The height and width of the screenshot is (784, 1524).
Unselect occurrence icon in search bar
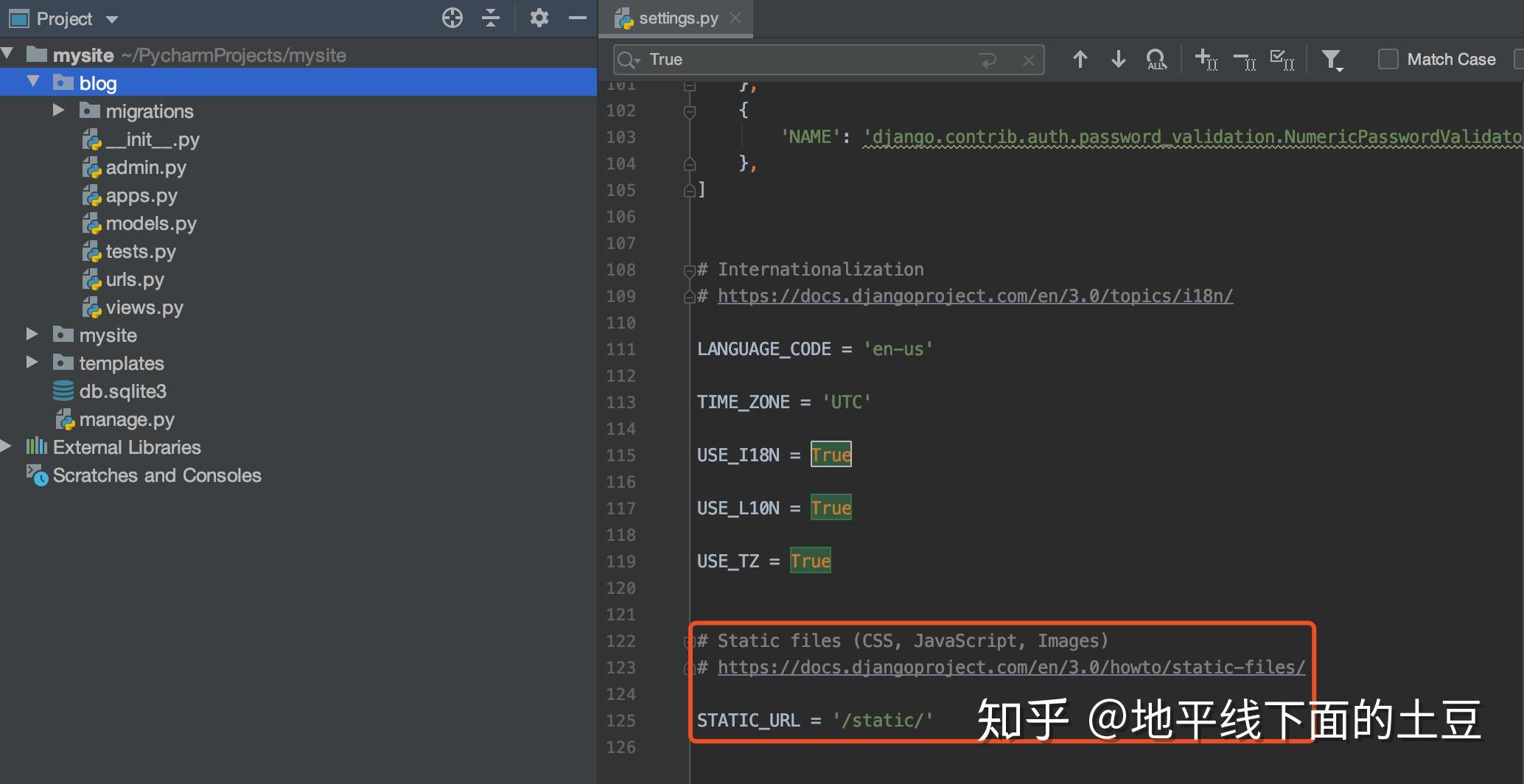pyautogui.click(x=1245, y=60)
